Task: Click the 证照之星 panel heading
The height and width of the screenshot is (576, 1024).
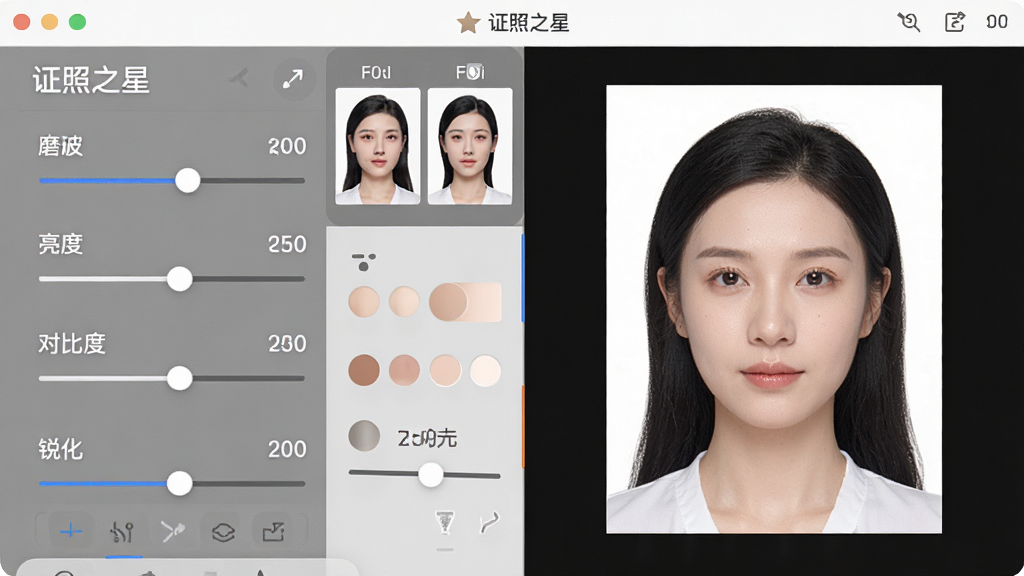Action: pos(91,80)
